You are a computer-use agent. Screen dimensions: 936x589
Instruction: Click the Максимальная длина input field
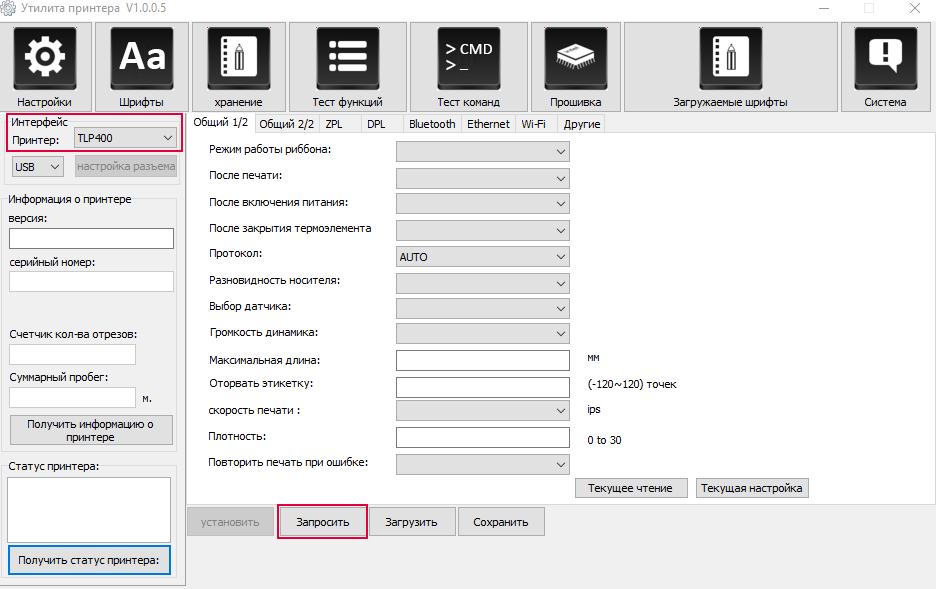pyautogui.click(x=482, y=360)
